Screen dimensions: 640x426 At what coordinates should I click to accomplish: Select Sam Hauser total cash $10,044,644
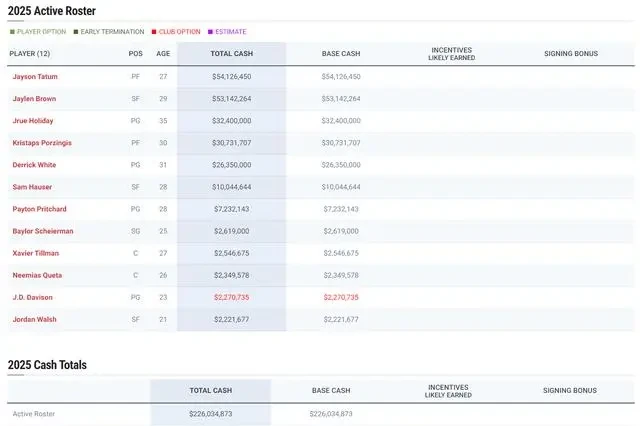tap(232, 187)
